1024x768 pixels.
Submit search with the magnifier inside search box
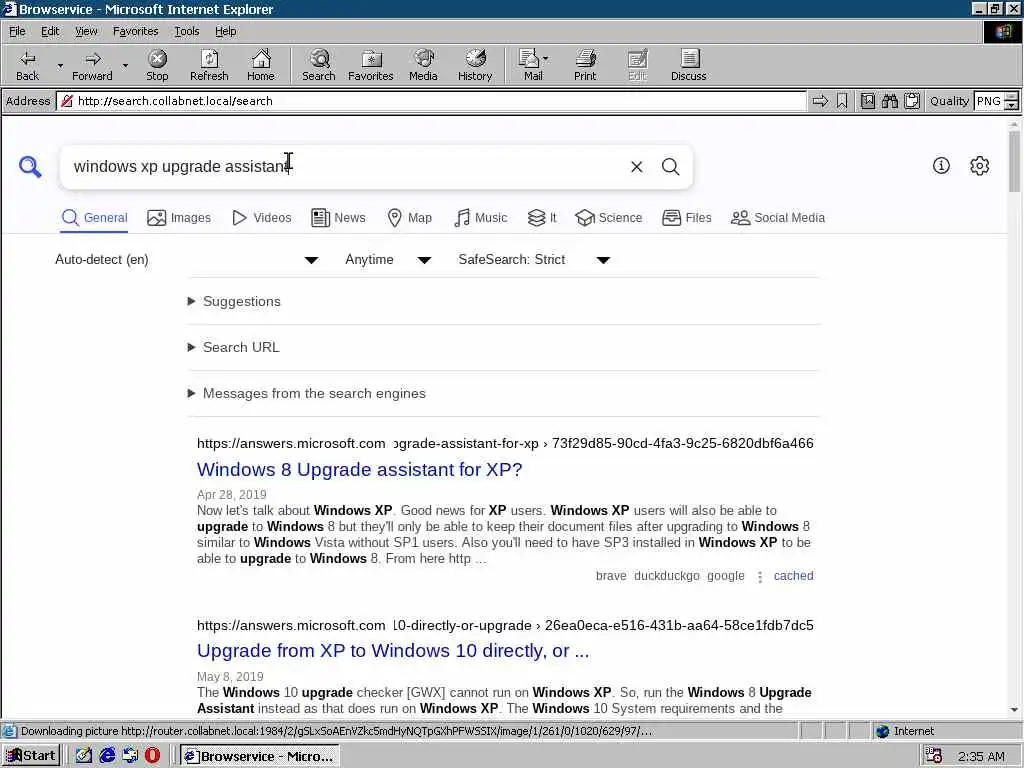(x=671, y=167)
